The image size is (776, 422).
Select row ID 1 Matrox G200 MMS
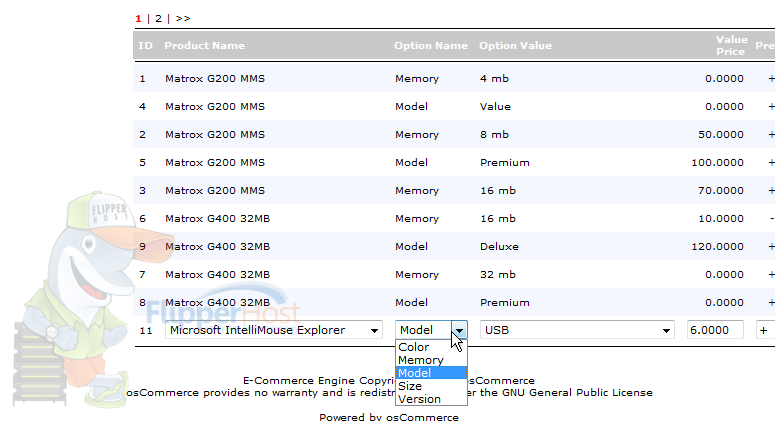pyautogui.click(x=454, y=78)
